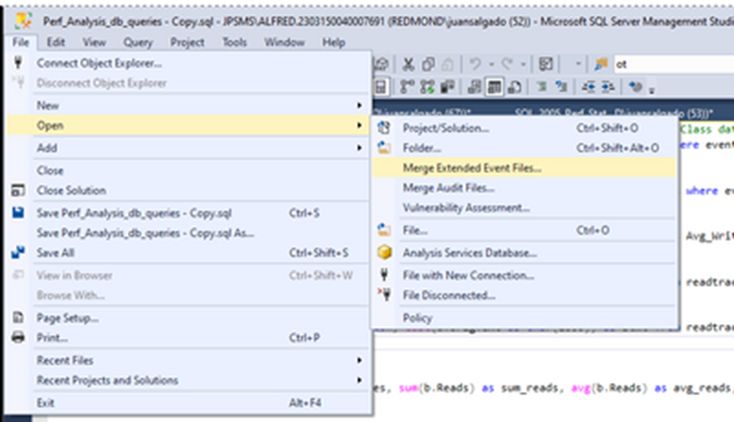Click the Page Setup menu icon
Image resolution: width=734 pixels, height=422 pixels.
pos(18,318)
